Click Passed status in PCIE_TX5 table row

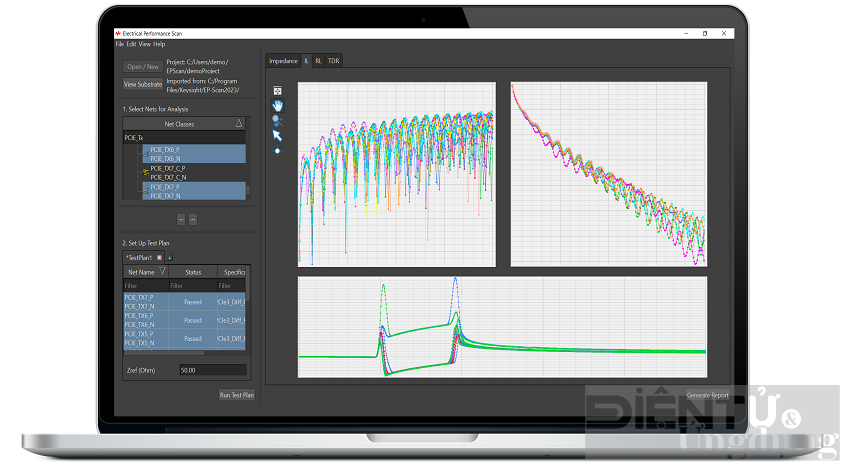[x=193, y=339]
